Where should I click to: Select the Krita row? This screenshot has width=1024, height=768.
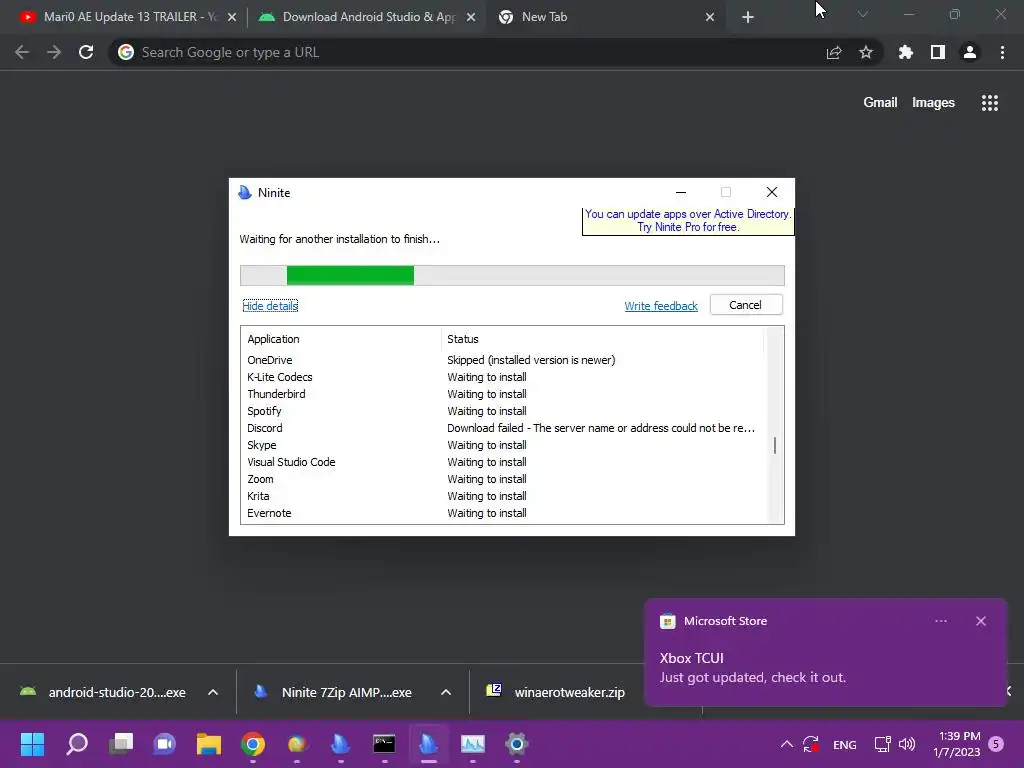coord(503,496)
